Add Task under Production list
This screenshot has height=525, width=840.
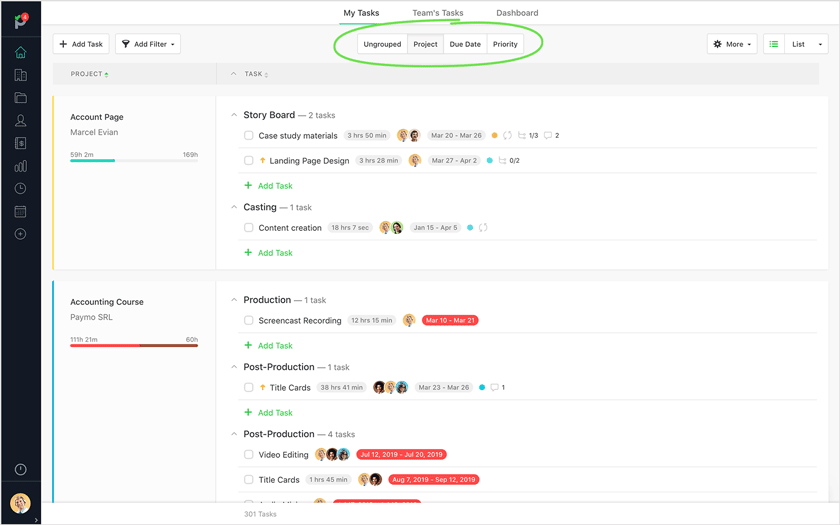click(x=268, y=346)
